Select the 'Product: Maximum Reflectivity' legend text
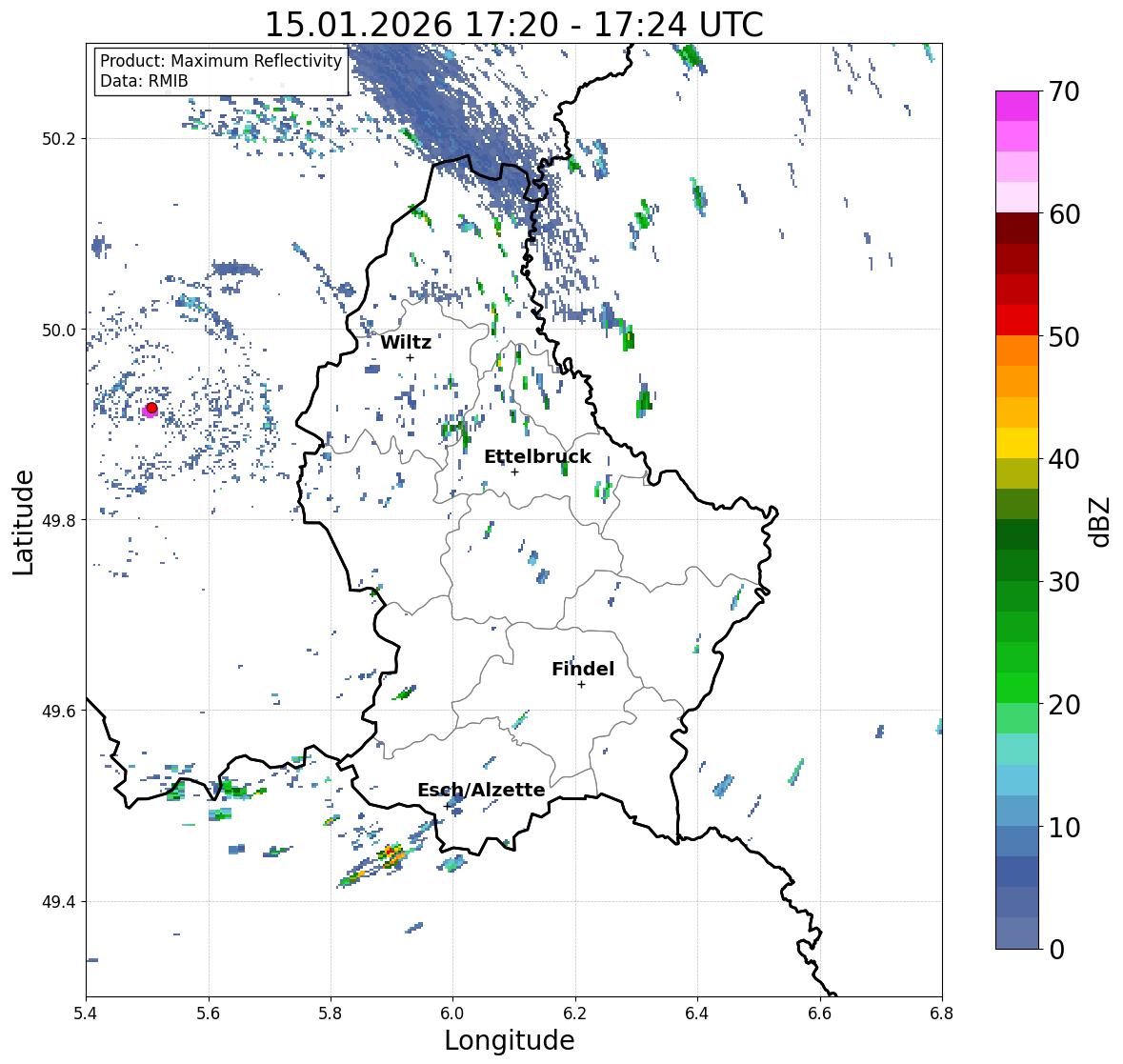The width and height of the screenshot is (1123, 1064). pyautogui.click(x=221, y=61)
